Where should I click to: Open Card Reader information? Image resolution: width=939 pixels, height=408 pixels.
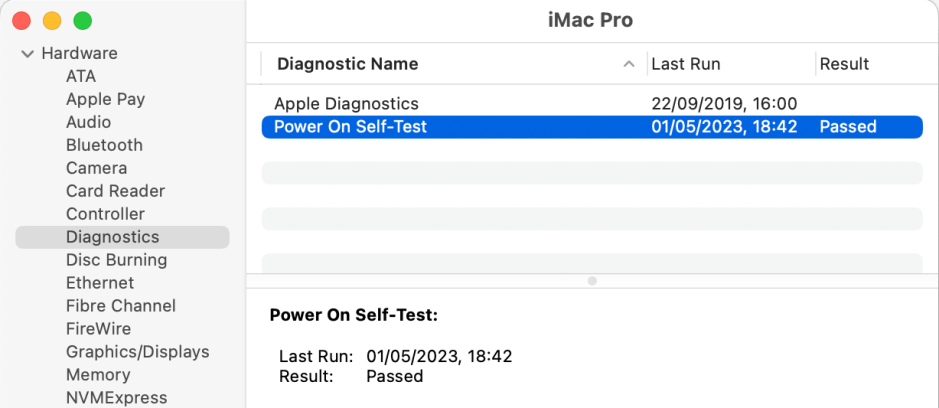[x=115, y=191]
